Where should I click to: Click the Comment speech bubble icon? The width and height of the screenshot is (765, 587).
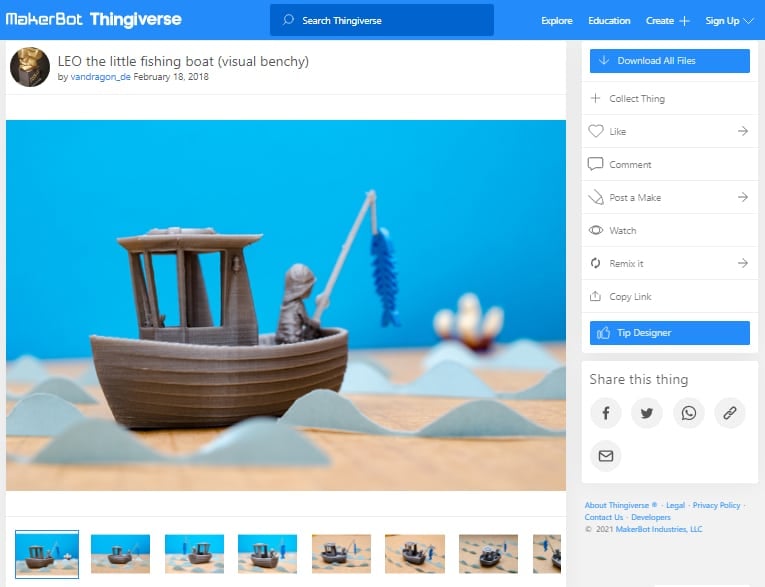(x=595, y=164)
